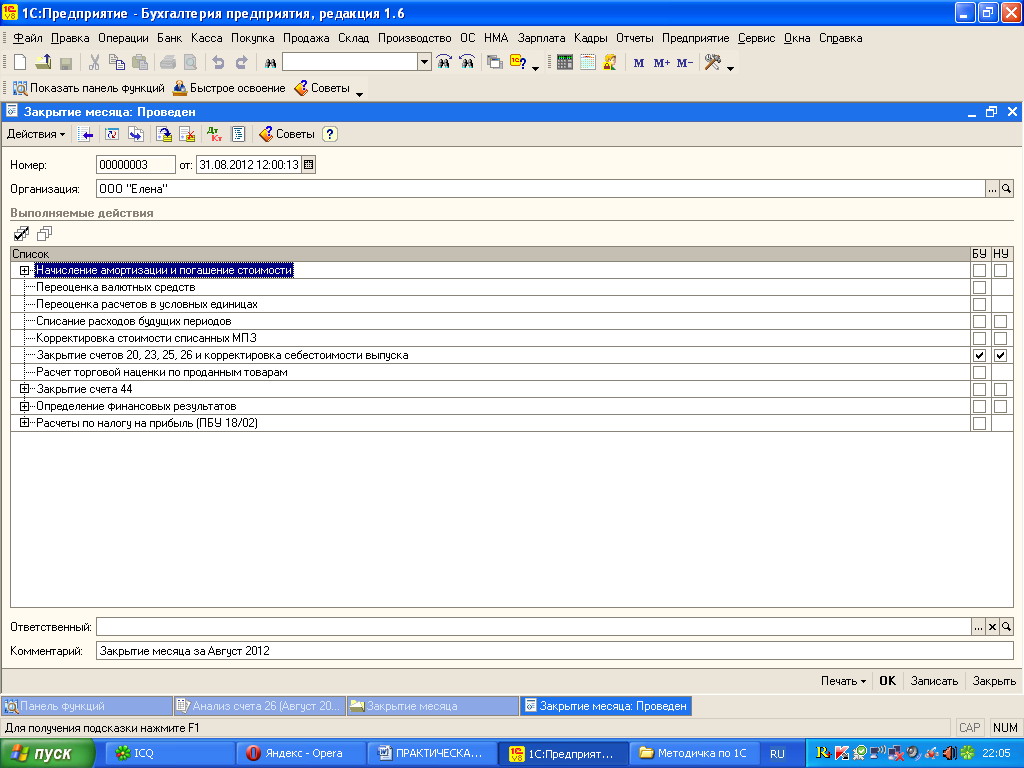This screenshot has height=768, width=1024.
Task: Toggle НУ checkbox for Закрытие счета 44
Action: coord(1000,389)
